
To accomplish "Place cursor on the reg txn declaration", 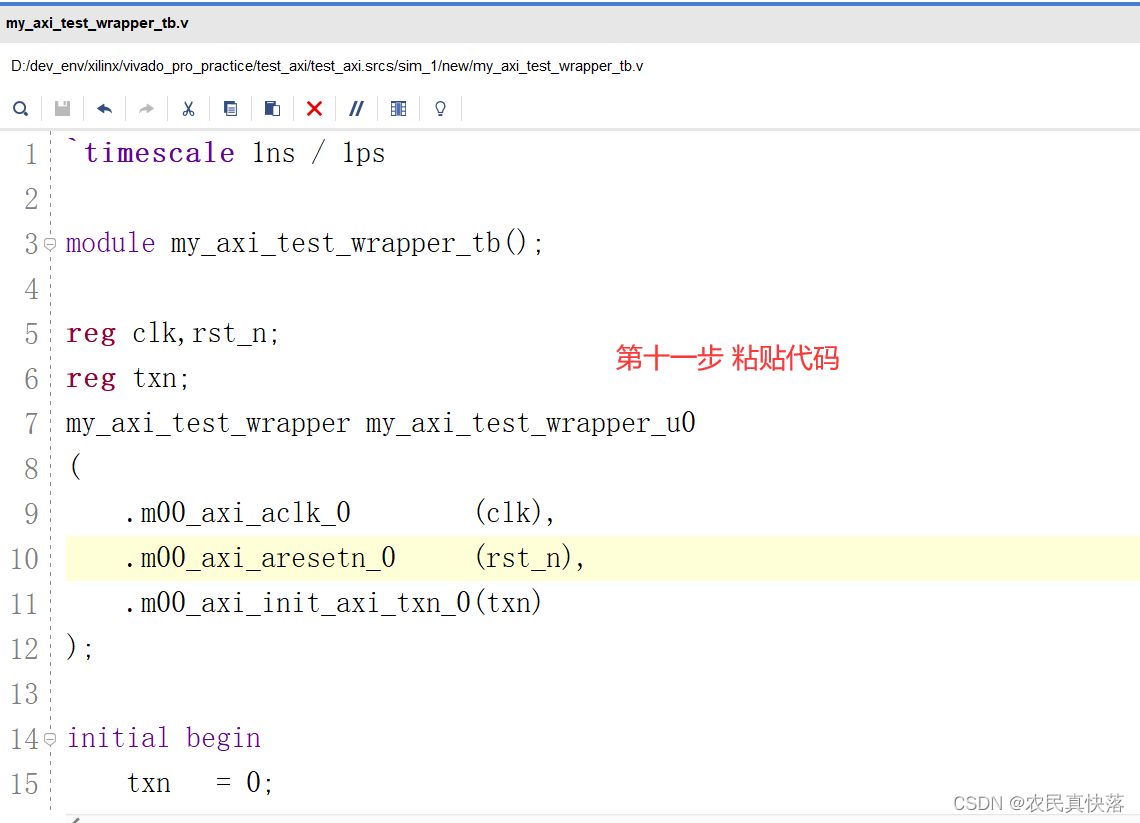I will click(128, 378).
